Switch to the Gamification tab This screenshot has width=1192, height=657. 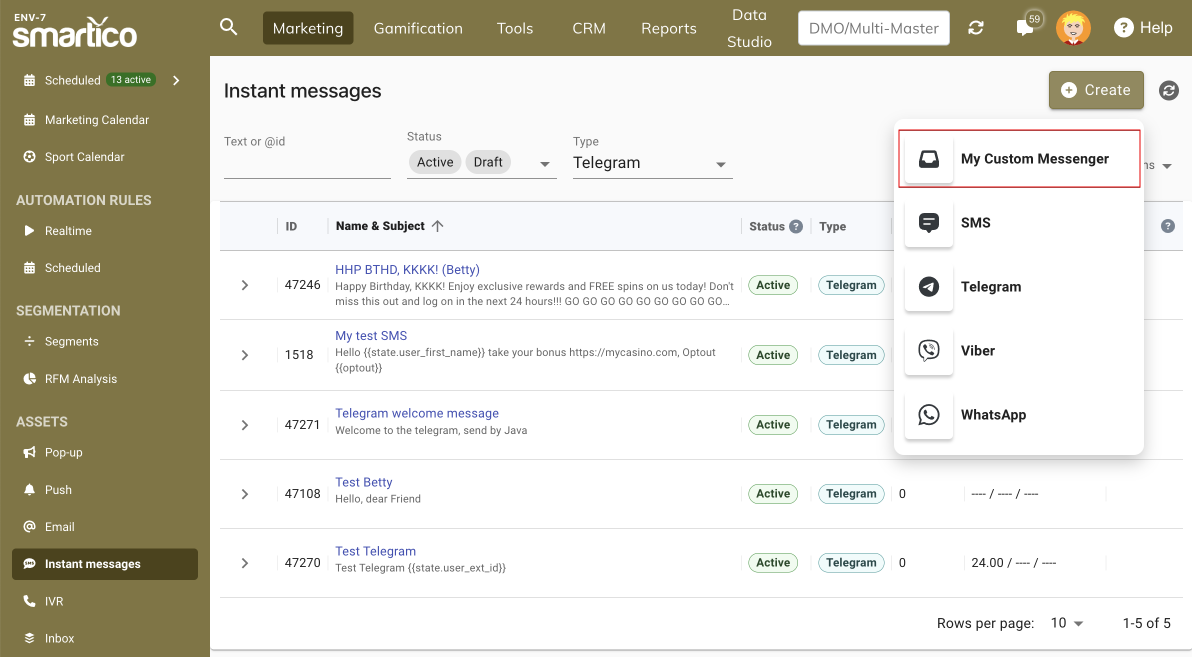(x=418, y=28)
